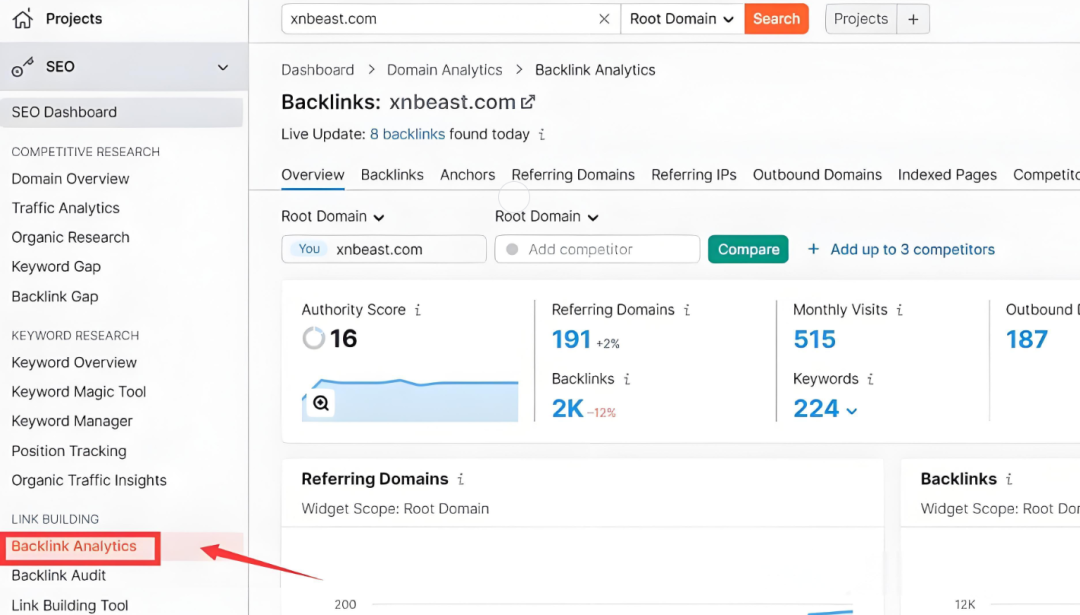This screenshot has height=615, width=1080.
Task: Open Domain Overview in sidebar
Action: [70, 179]
